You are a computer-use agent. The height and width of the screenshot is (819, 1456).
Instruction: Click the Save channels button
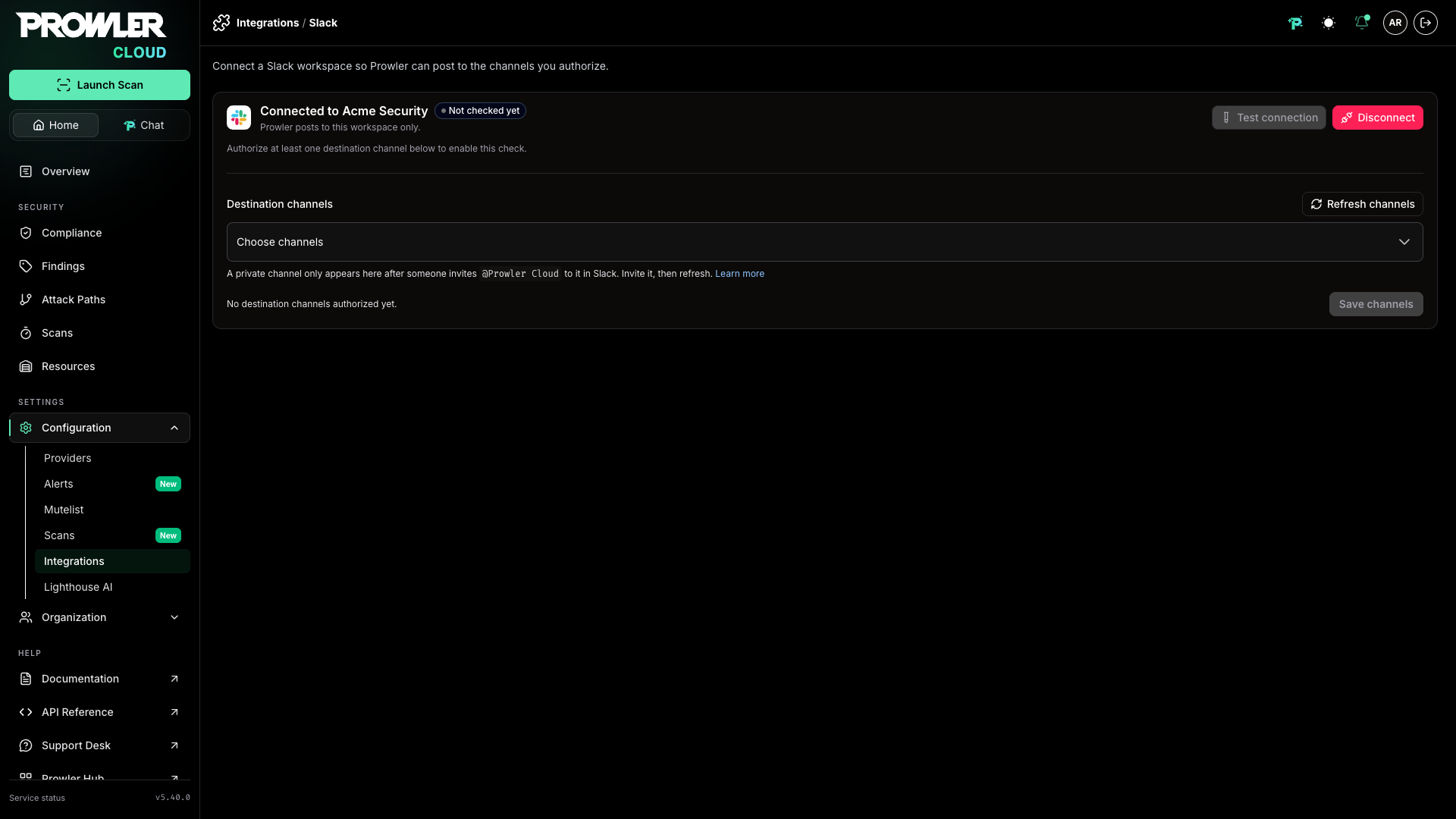pos(1376,304)
